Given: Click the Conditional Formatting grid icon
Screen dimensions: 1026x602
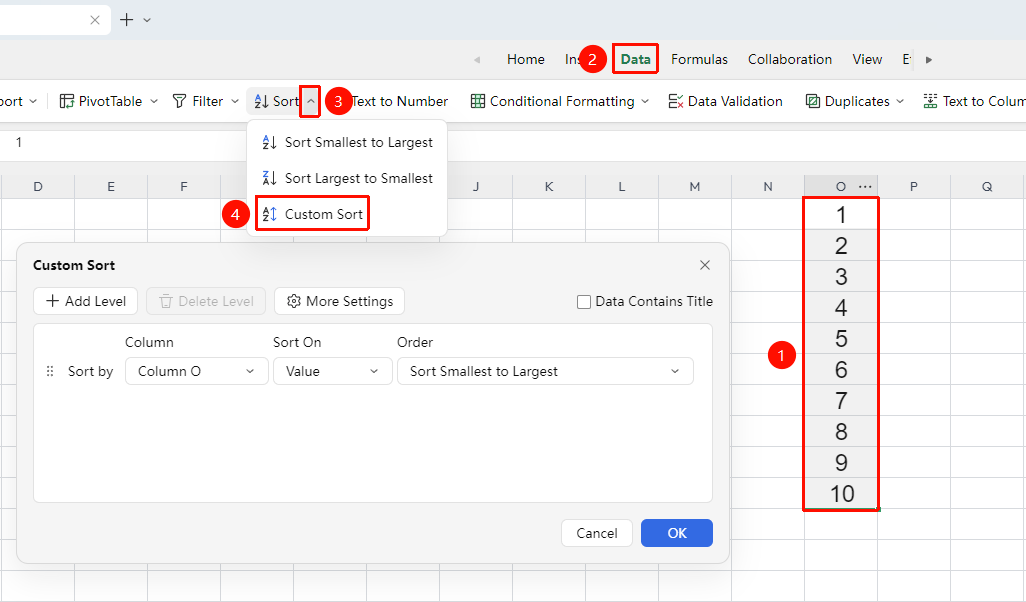Looking at the screenshot, I should pyautogui.click(x=478, y=101).
